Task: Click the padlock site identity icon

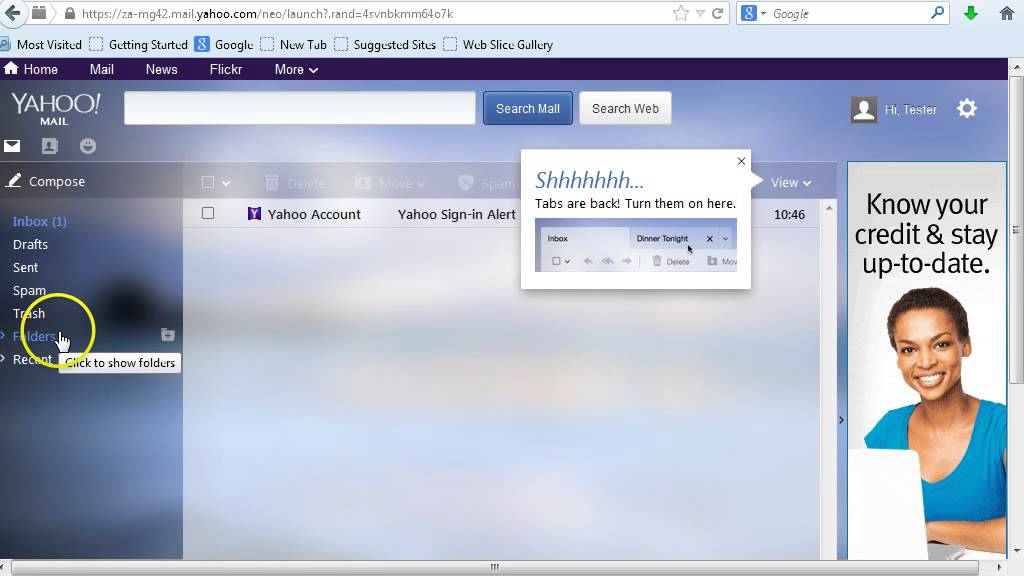Action: [70, 13]
